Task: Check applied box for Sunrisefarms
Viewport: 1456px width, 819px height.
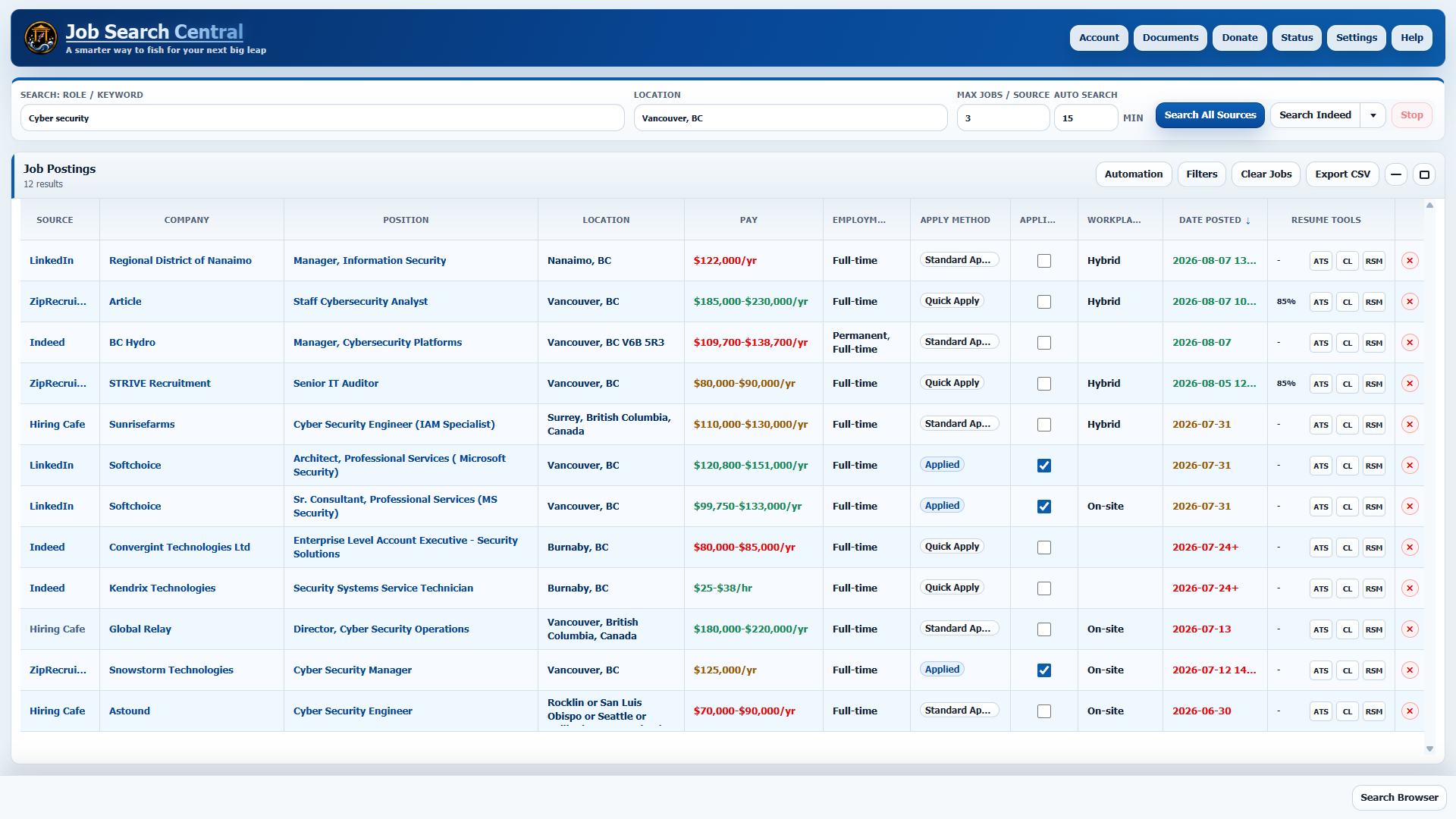Action: point(1044,425)
